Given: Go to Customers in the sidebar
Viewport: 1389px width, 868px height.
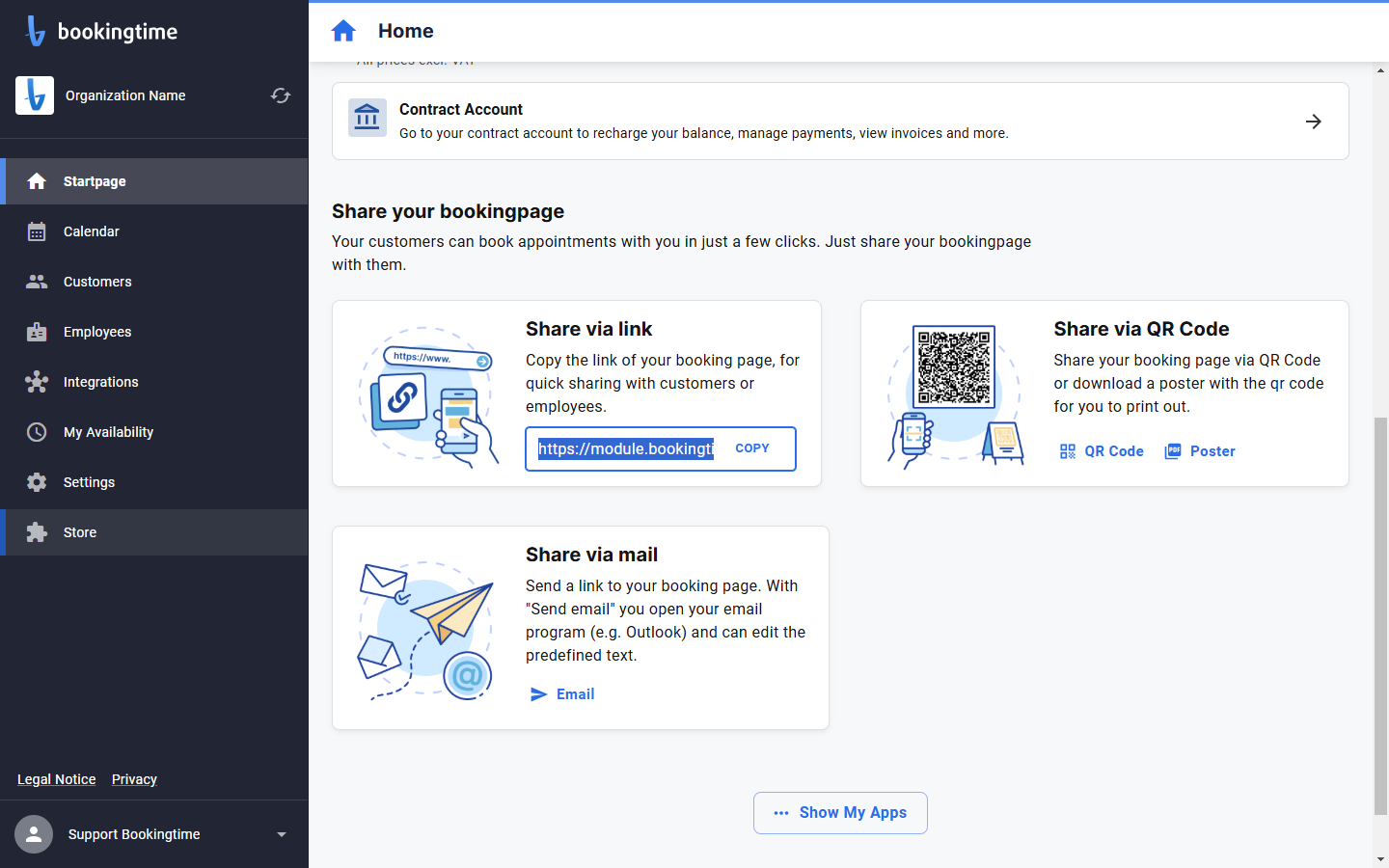Looking at the screenshot, I should [154, 282].
